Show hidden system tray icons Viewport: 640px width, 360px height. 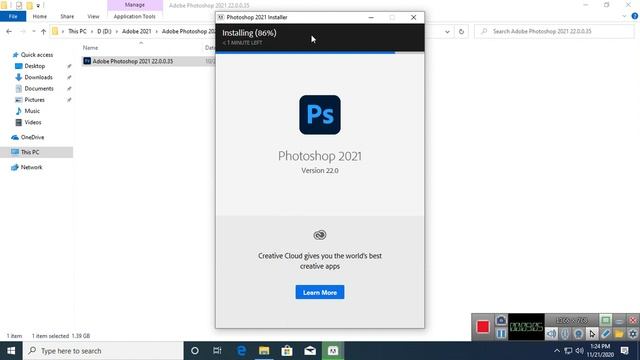tap(556, 351)
